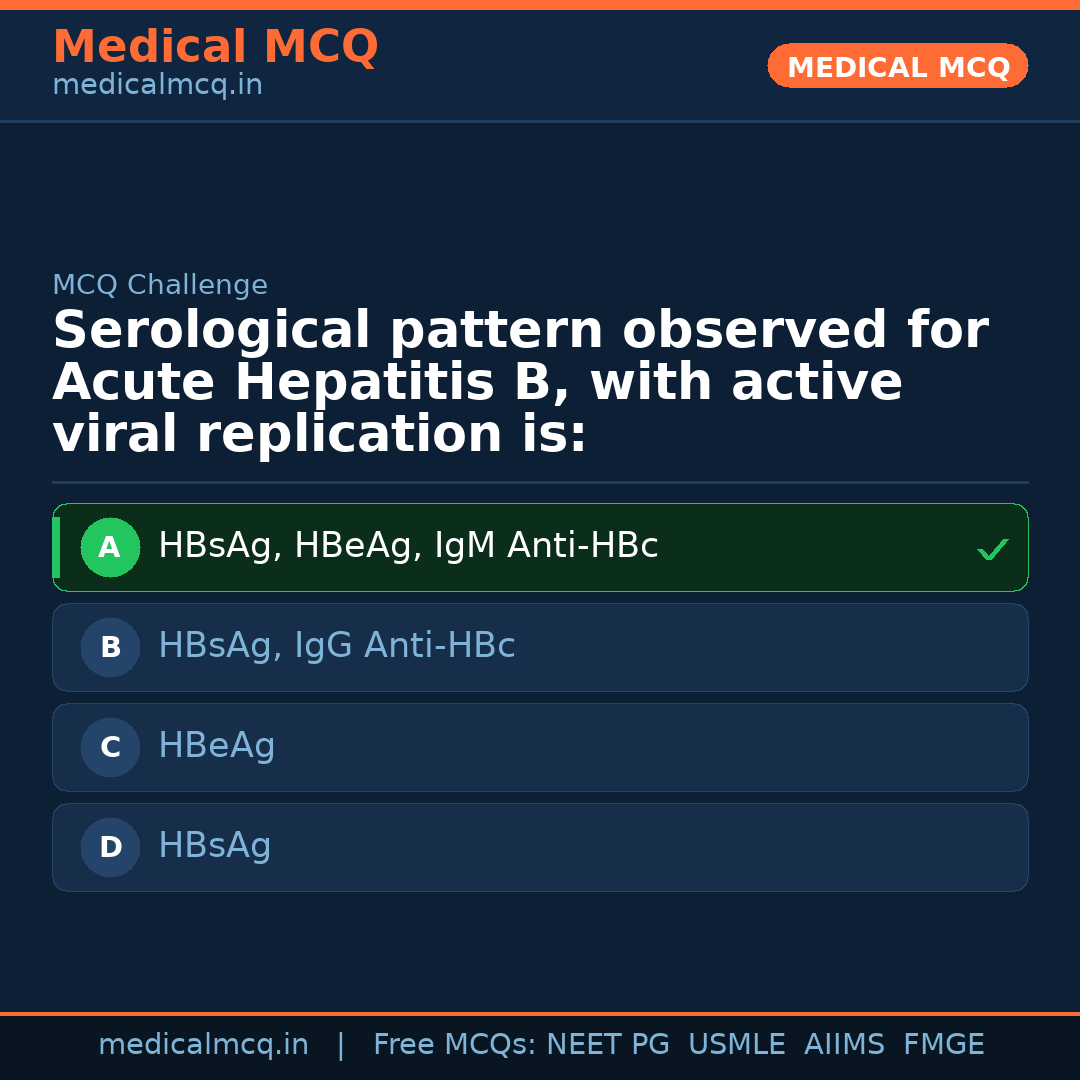The width and height of the screenshot is (1080, 1080).
Task: Select the "HBsAg, HBeAg, IgM Anti-HBc" answer text
Action: pos(408,546)
